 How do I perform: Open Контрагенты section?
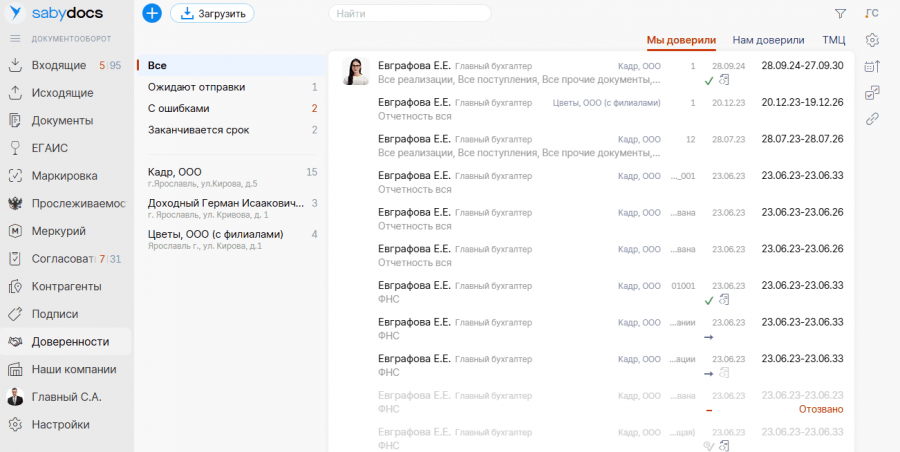click(x=66, y=287)
